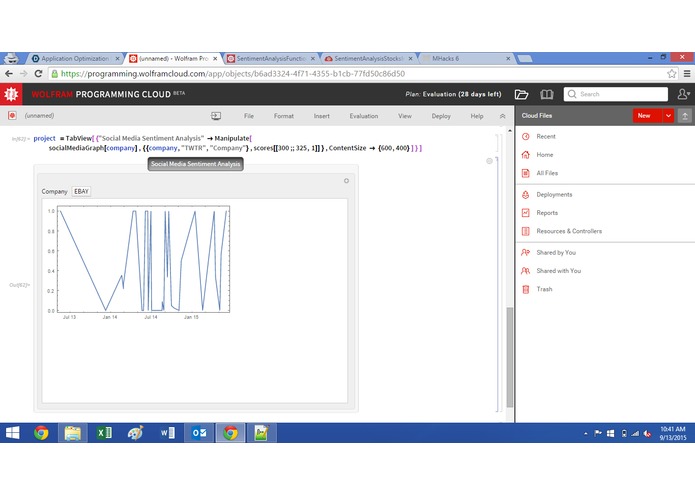Open the Help menu
The width and height of the screenshot is (695, 494).
point(477,116)
